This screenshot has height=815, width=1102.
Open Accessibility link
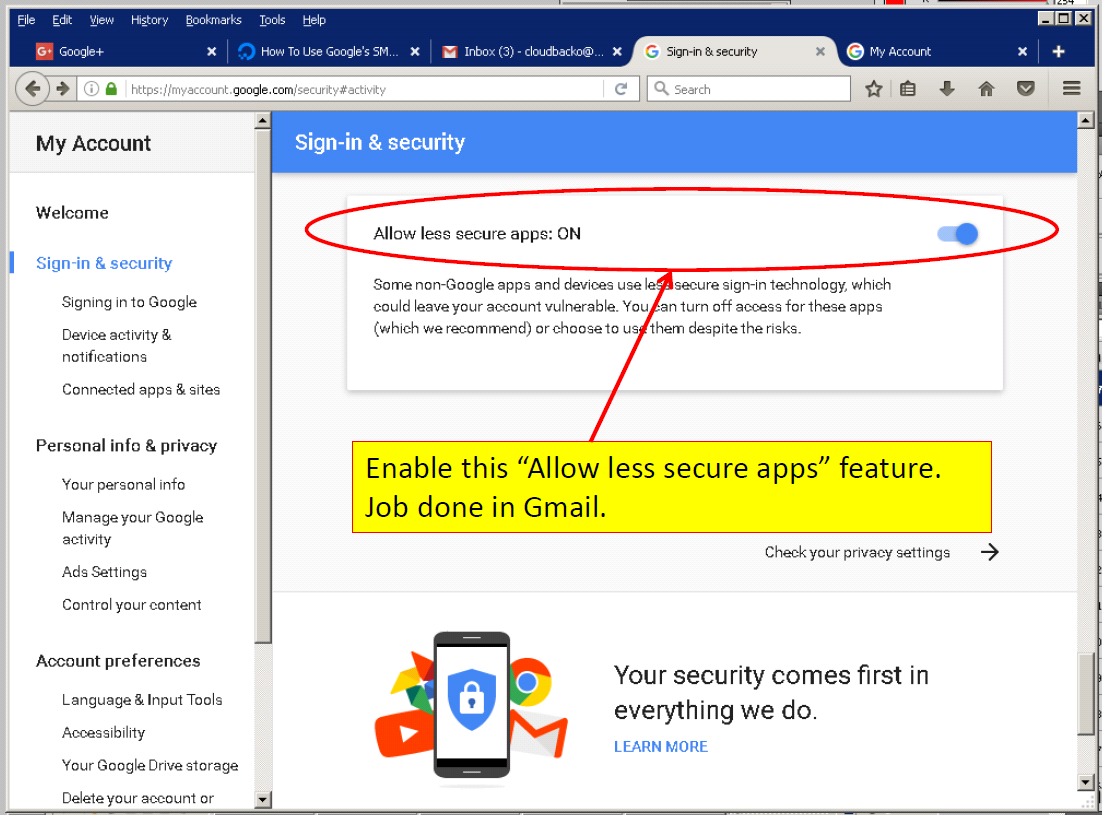pos(103,733)
